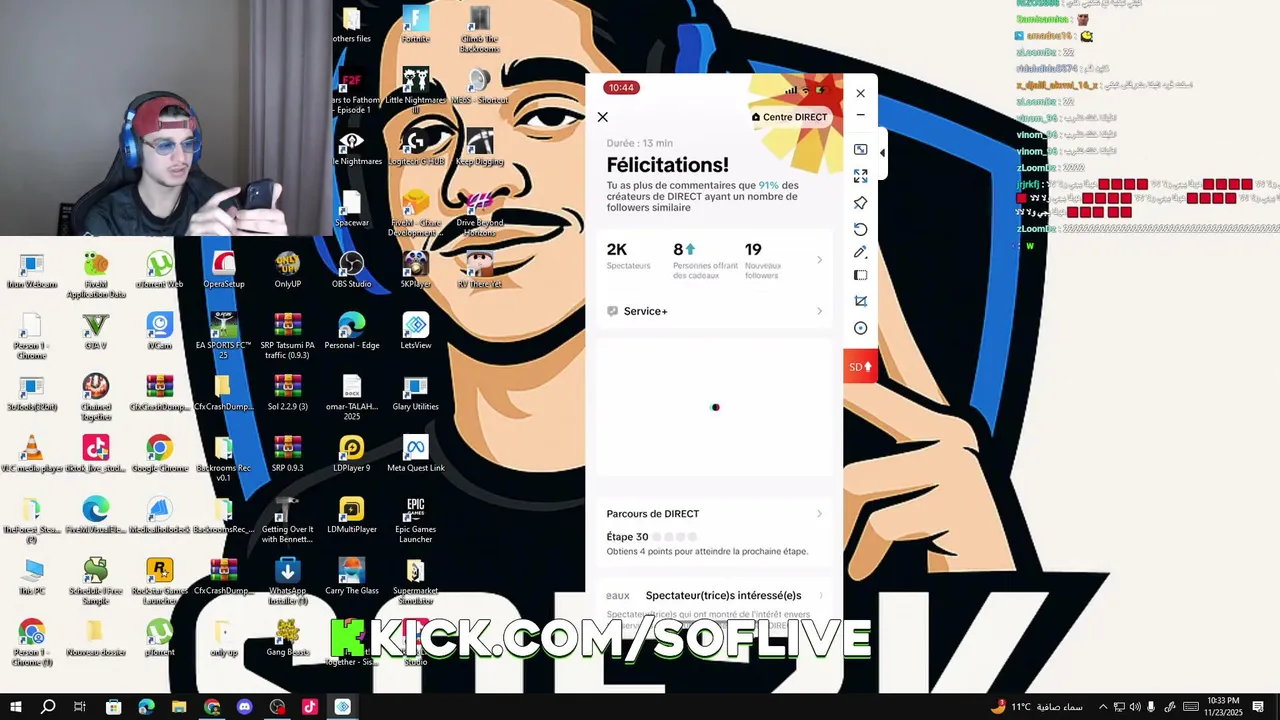Expand the Spectateurs intéressés chevron
The width and height of the screenshot is (1280, 720).
[x=821, y=595]
